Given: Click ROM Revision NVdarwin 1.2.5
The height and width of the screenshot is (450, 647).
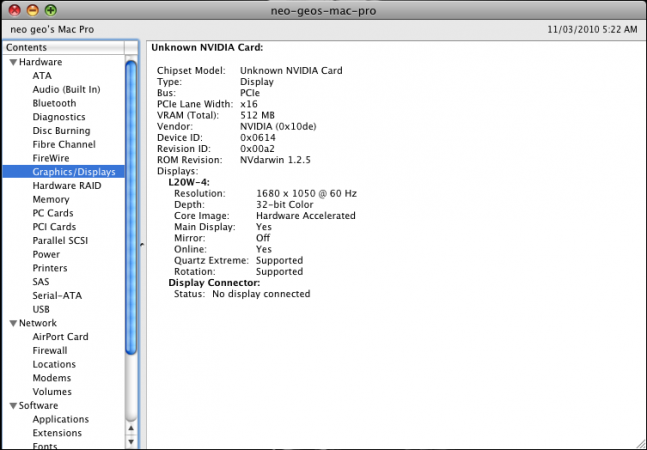Looking at the screenshot, I should [275, 160].
